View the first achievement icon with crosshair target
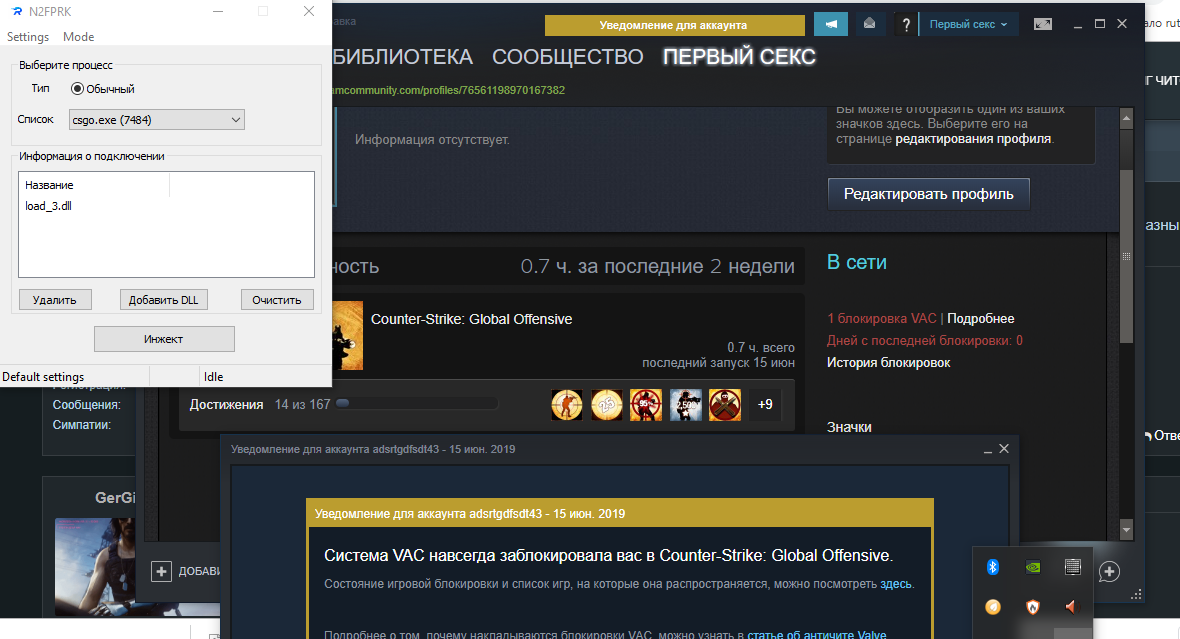1180x639 pixels. tap(567, 405)
